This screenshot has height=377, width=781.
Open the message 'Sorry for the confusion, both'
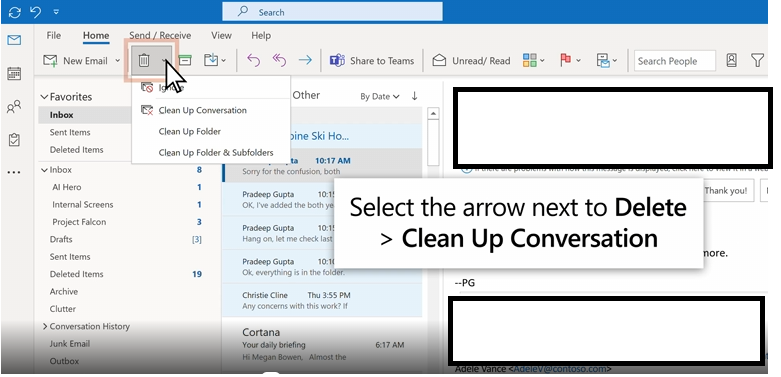click(322, 166)
